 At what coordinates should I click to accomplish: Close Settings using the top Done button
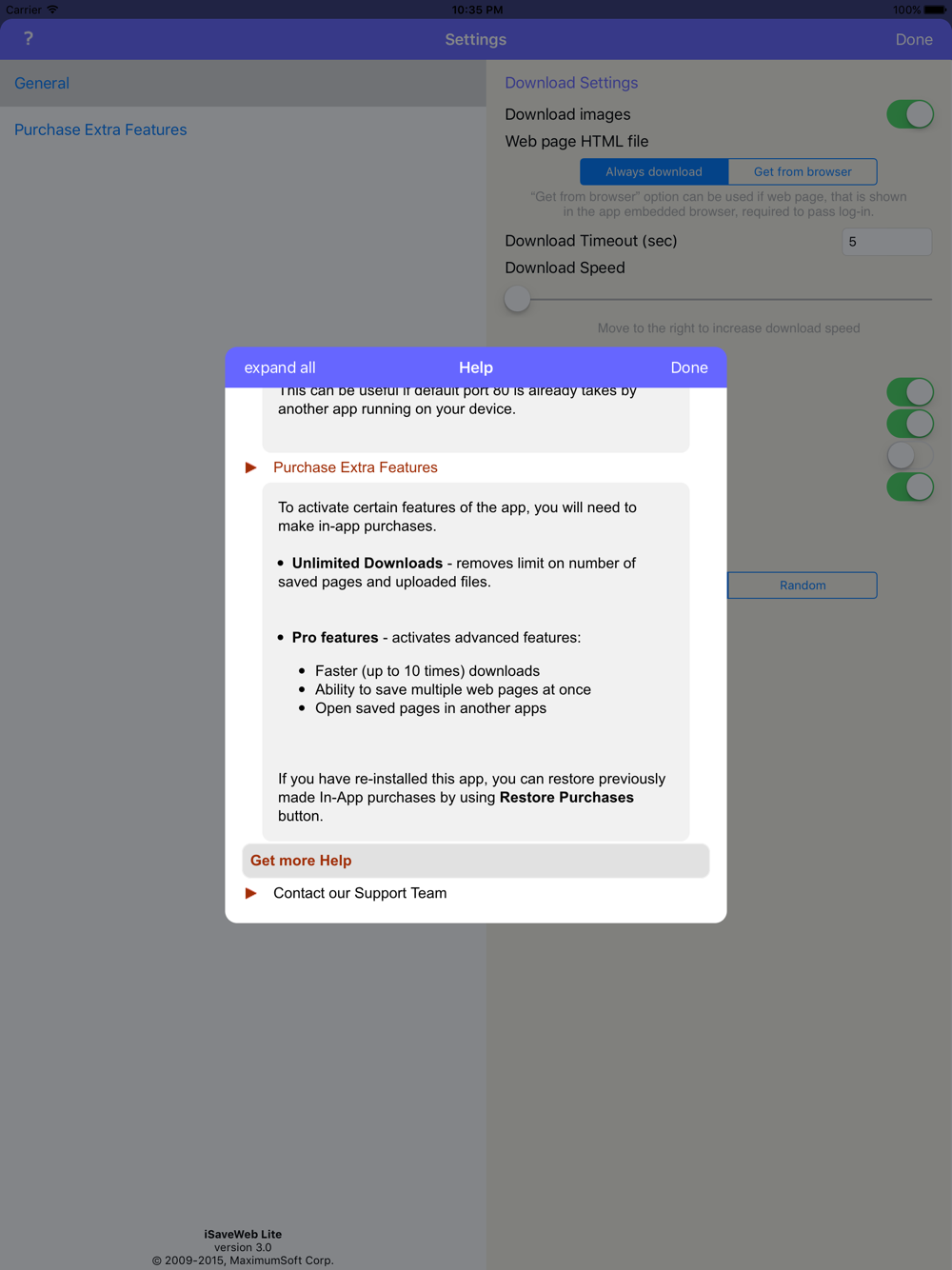coord(914,39)
